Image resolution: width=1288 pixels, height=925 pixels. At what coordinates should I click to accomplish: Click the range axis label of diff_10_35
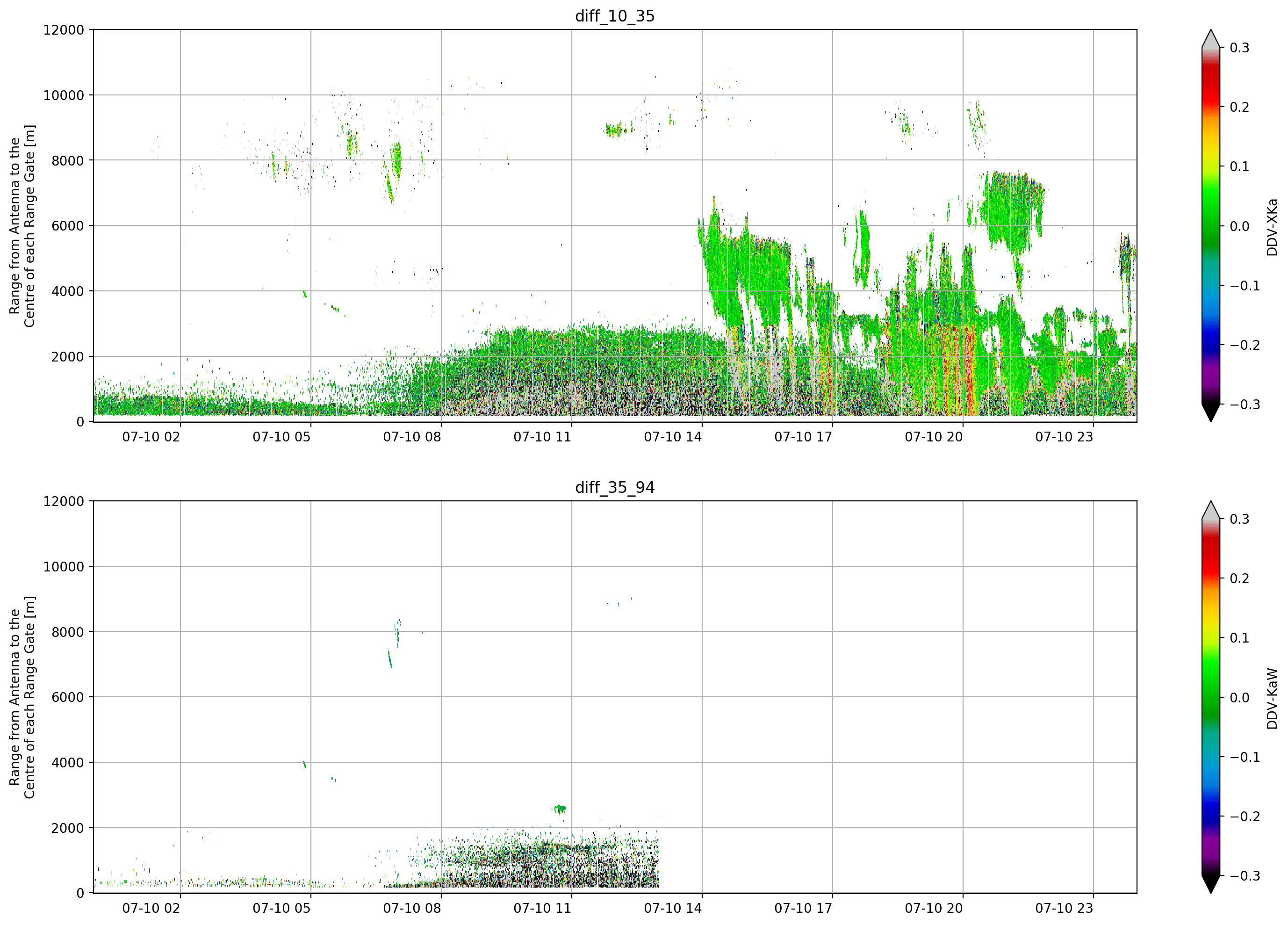[x=22, y=225]
